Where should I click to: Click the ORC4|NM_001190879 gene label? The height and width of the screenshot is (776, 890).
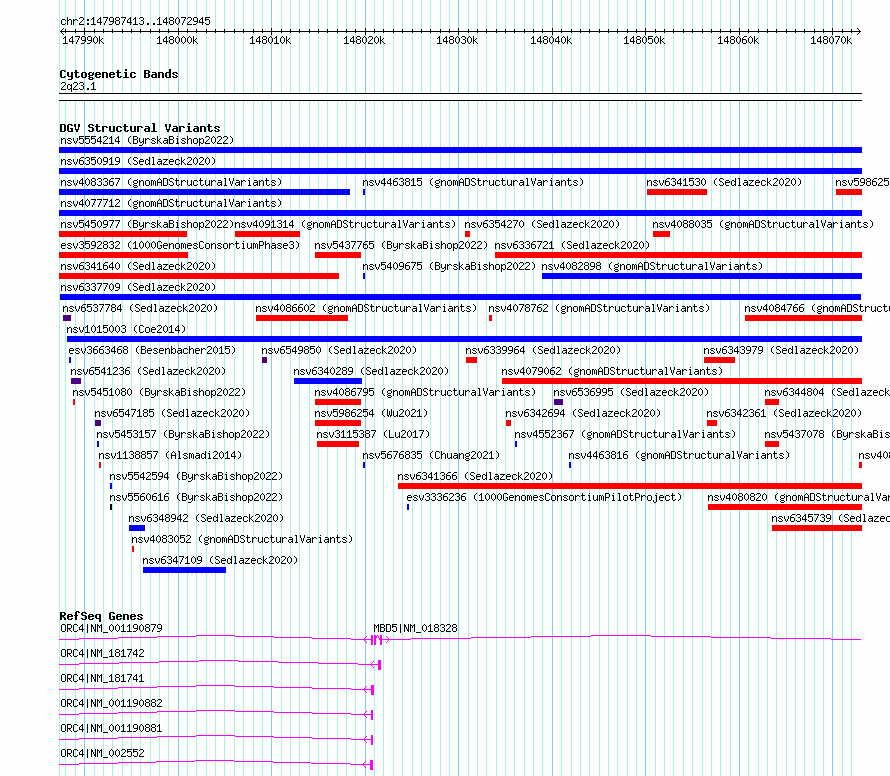point(111,628)
